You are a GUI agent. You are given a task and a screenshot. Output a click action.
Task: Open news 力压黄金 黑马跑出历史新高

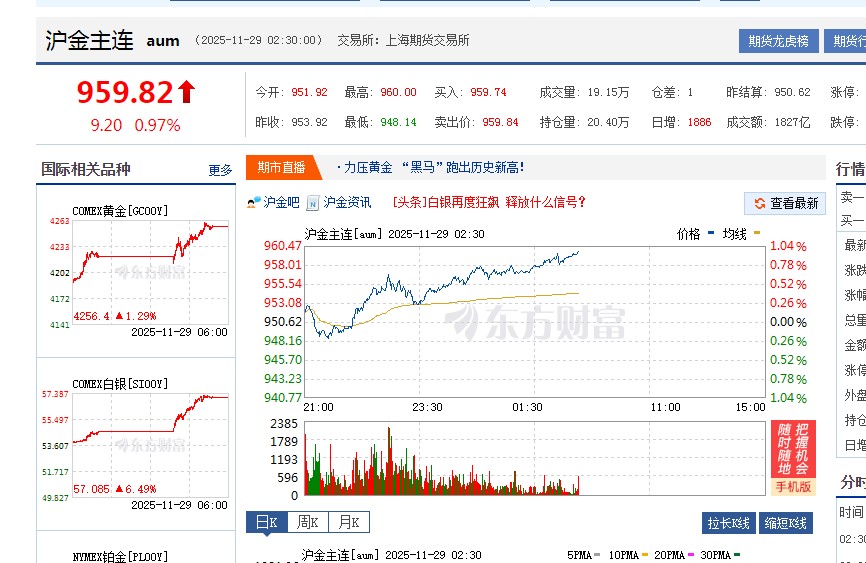pyautogui.click(x=430, y=167)
